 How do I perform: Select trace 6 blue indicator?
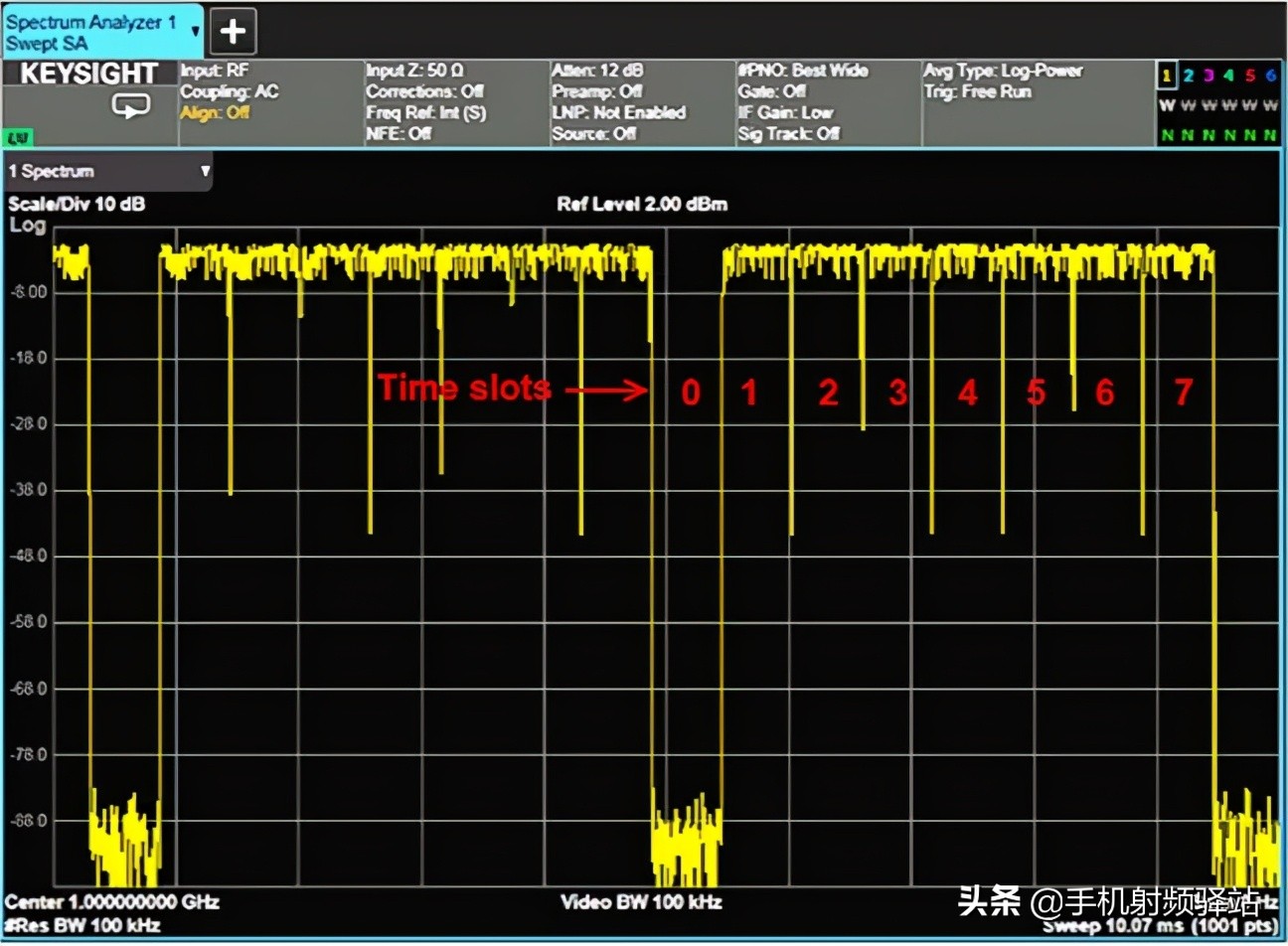[1270, 76]
